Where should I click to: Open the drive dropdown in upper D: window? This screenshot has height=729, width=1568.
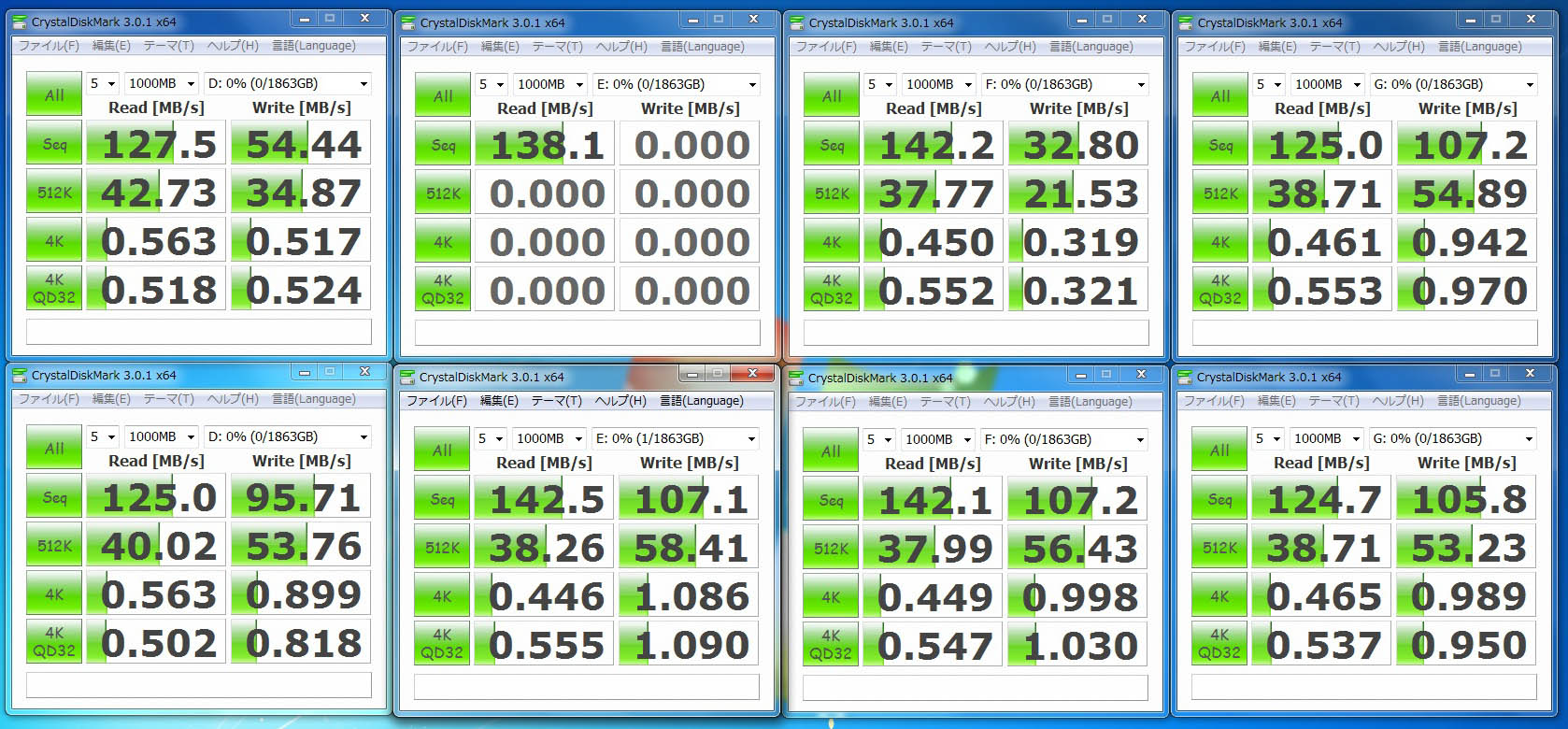coord(288,83)
